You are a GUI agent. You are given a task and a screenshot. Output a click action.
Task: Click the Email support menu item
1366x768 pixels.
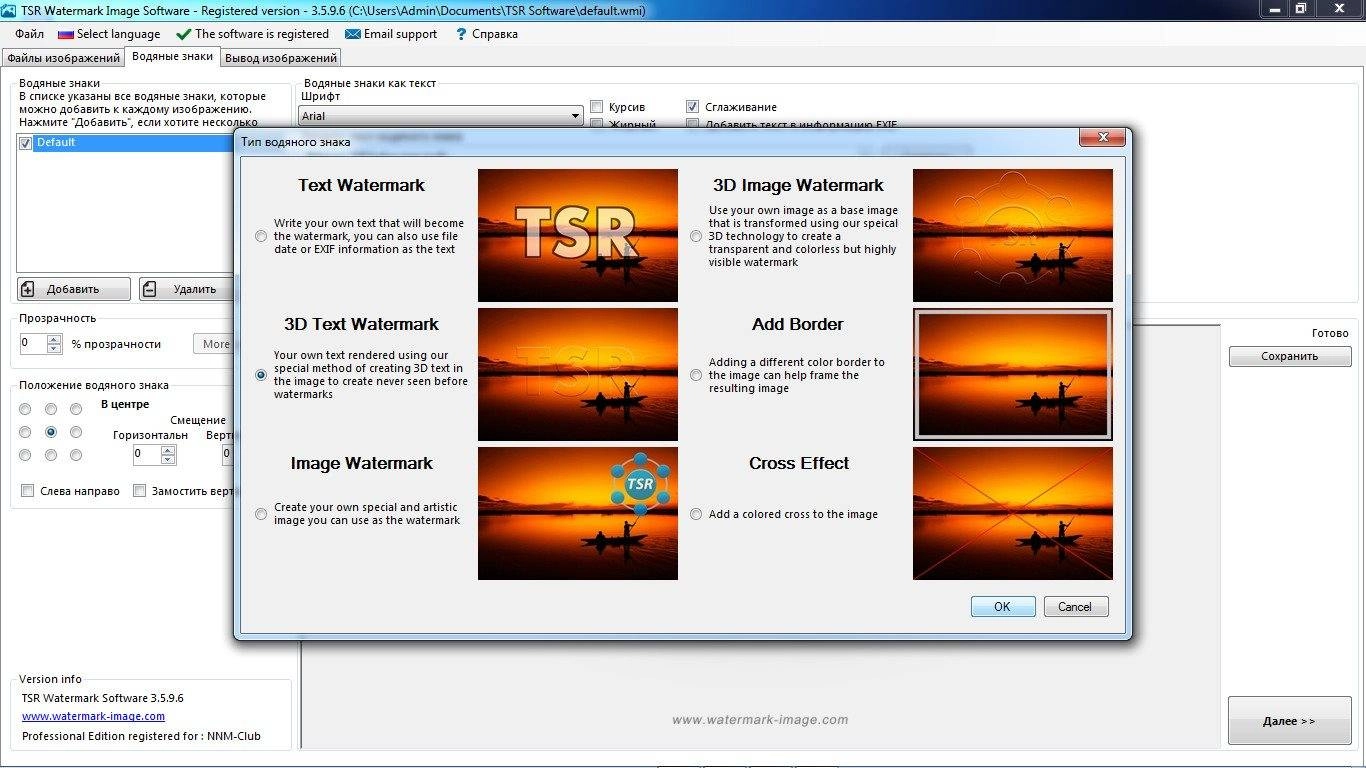point(391,34)
